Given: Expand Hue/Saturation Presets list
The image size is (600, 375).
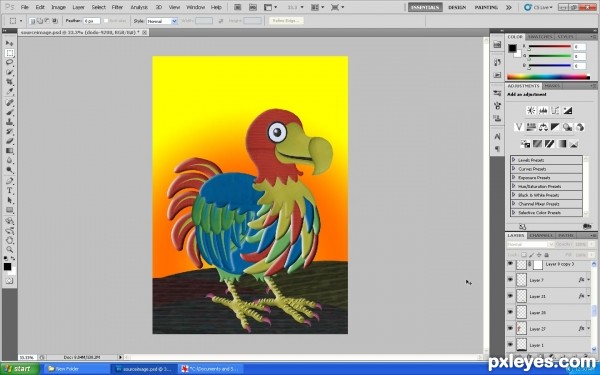Looking at the screenshot, I should click(x=514, y=186).
